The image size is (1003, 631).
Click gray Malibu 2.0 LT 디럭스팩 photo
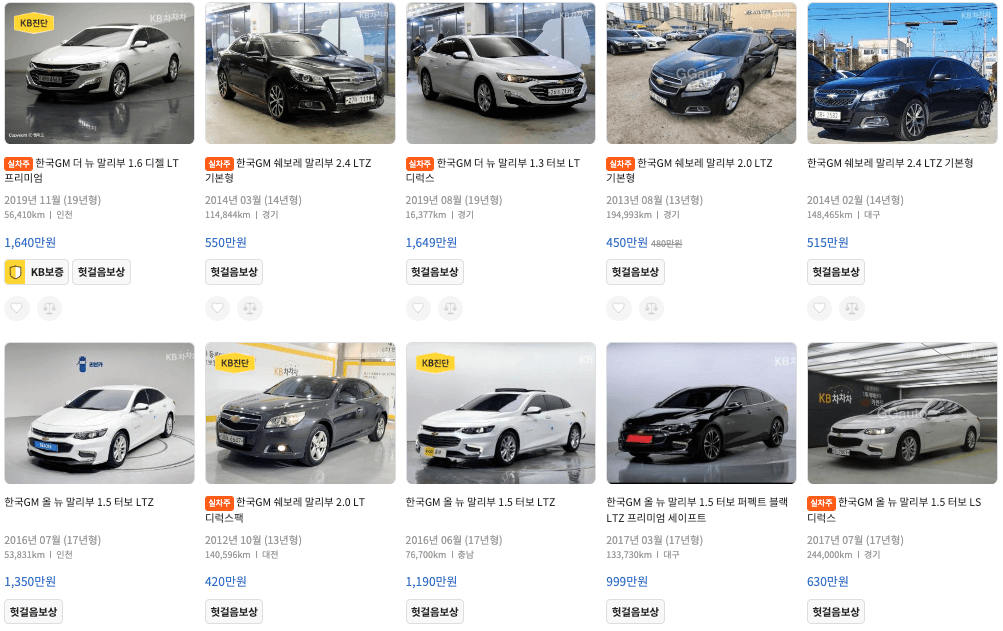click(x=300, y=413)
